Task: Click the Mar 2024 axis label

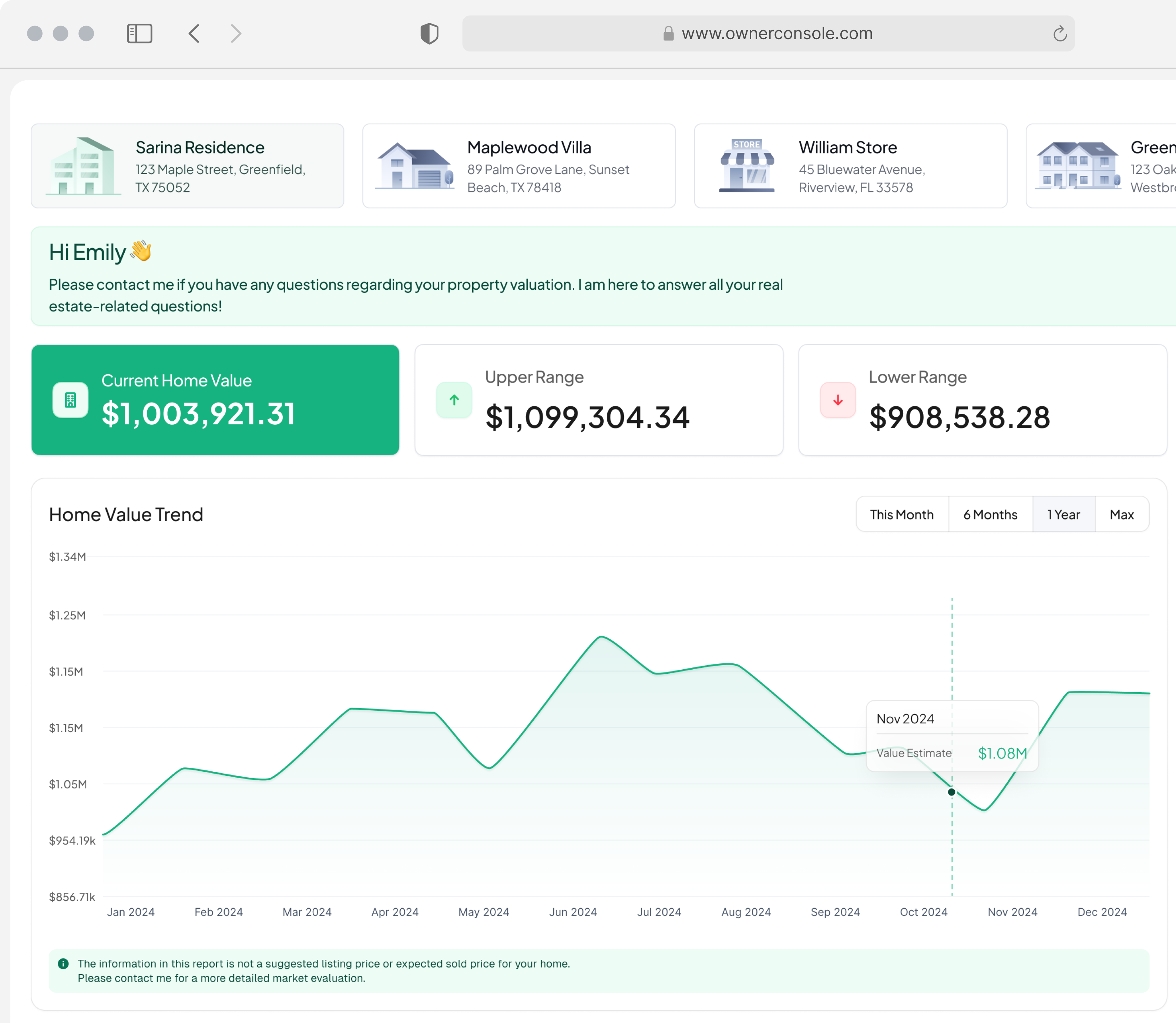Action: pos(307,912)
